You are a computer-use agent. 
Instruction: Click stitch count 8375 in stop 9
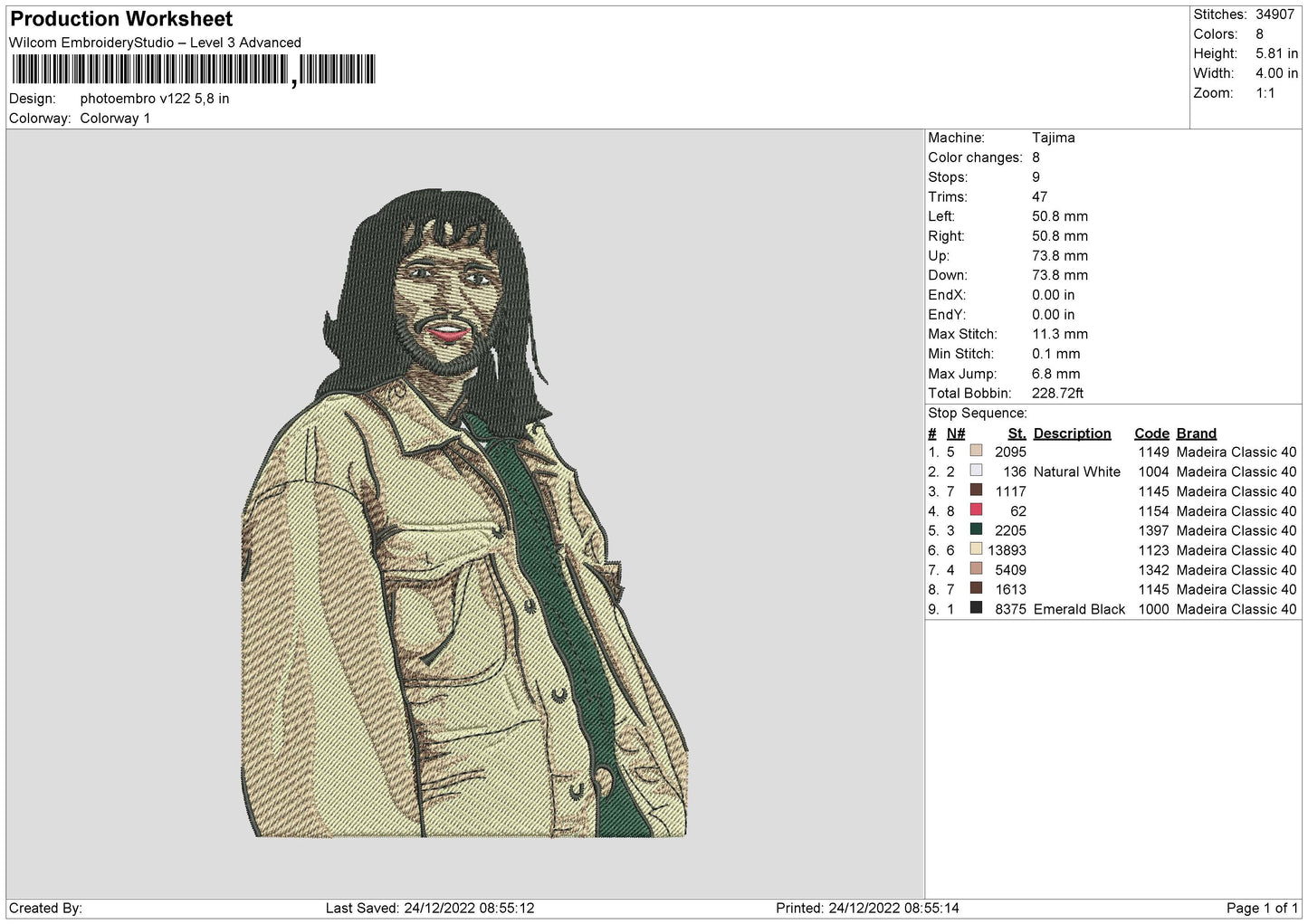tap(1010, 610)
